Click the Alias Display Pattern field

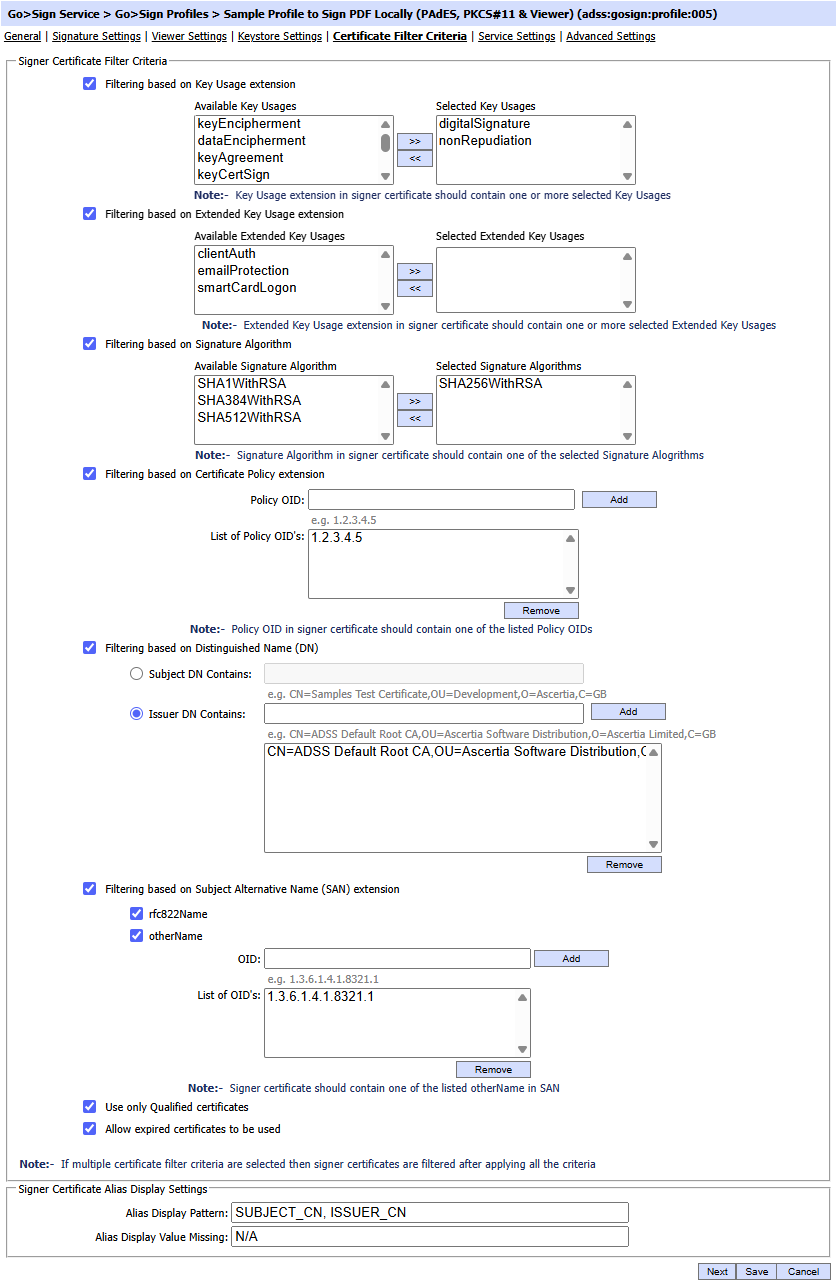pyautogui.click(x=429, y=1213)
